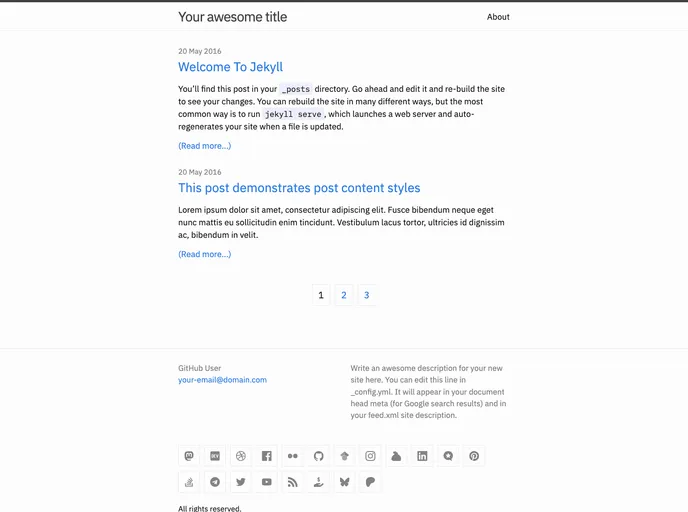Open the About page in header
This screenshot has height=512, width=688.
pyautogui.click(x=498, y=17)
